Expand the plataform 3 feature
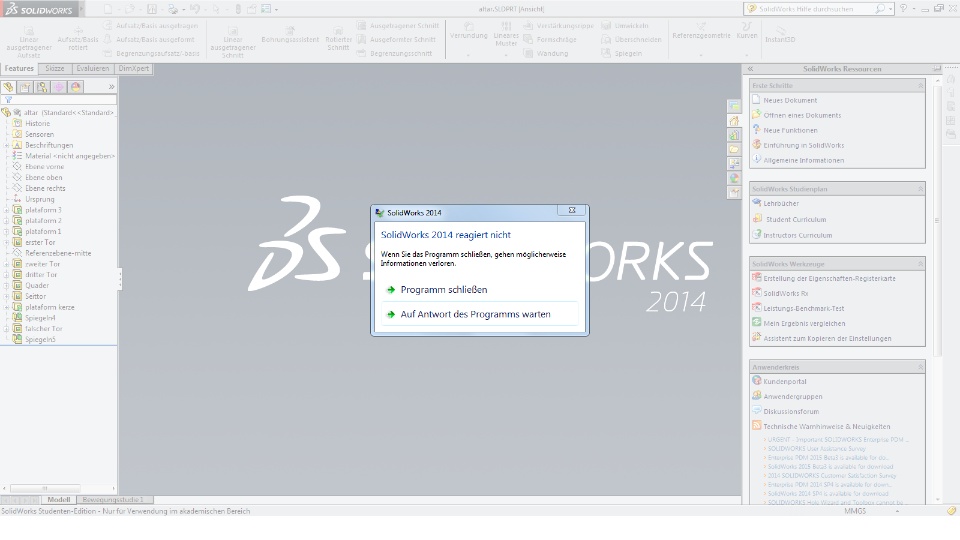 pos(6,210)
